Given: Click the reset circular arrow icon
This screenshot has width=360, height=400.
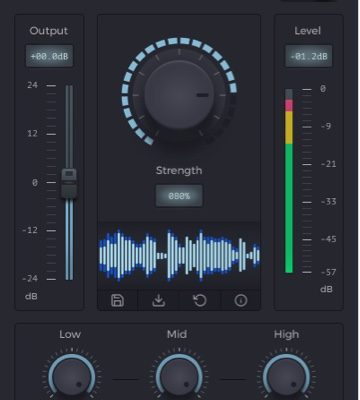Looking at the screenshot, I should [x=200, y=301].
